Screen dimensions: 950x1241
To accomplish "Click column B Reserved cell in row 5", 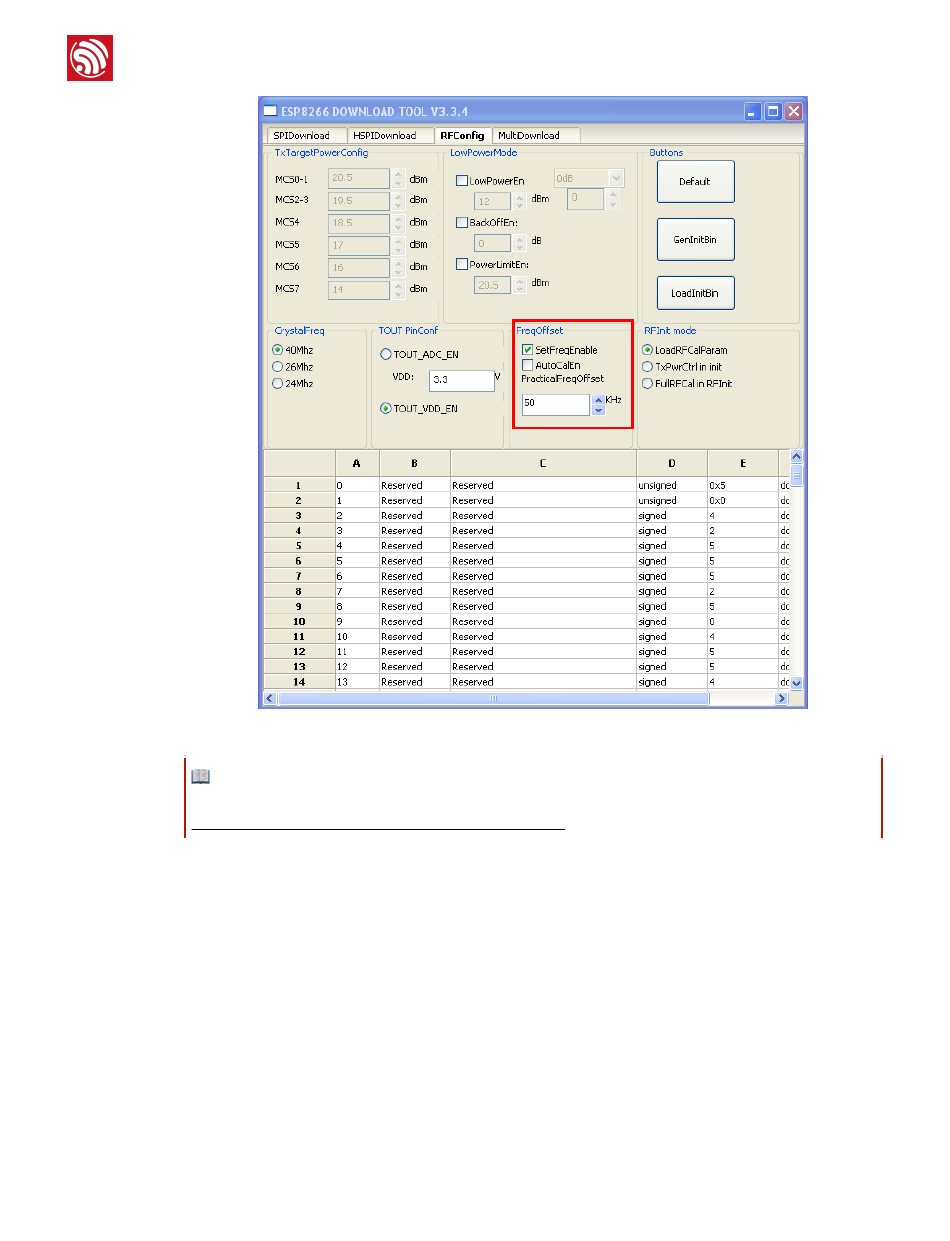I will pyautogui.click(x=415, y=546).
